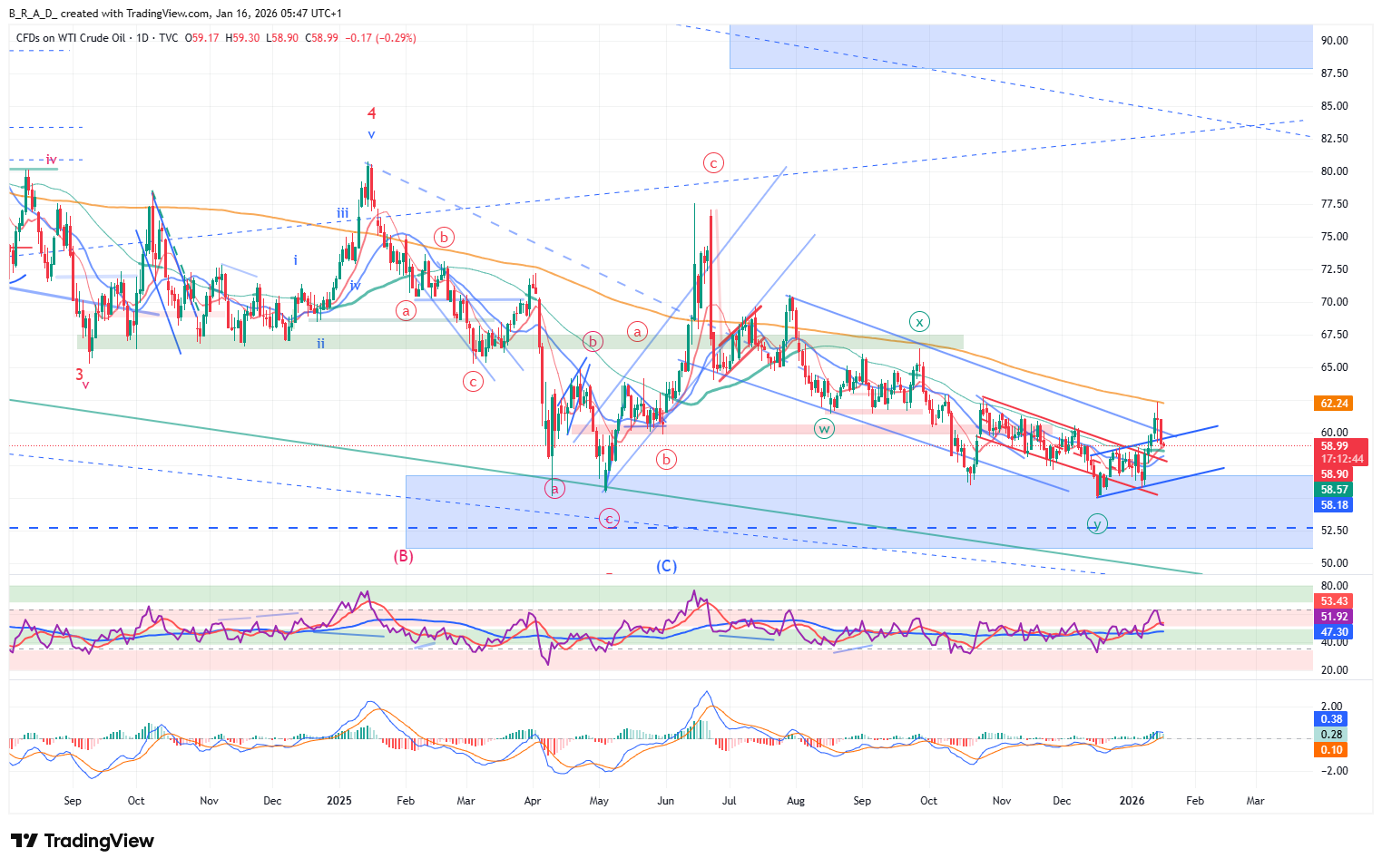Click the red 4 wave label
Image resolution: width=1382 pixels, height=868 pixels.
(x=371, y=113)
